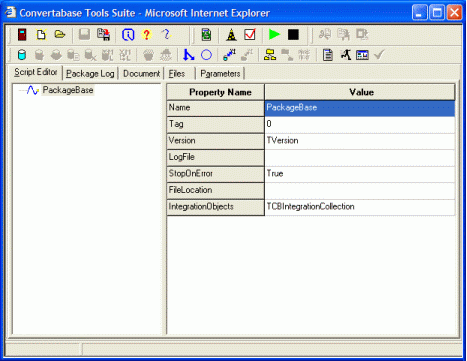Switch to the Files tab
This screenshot has height=361, width=467.
[x=177, y=73]
